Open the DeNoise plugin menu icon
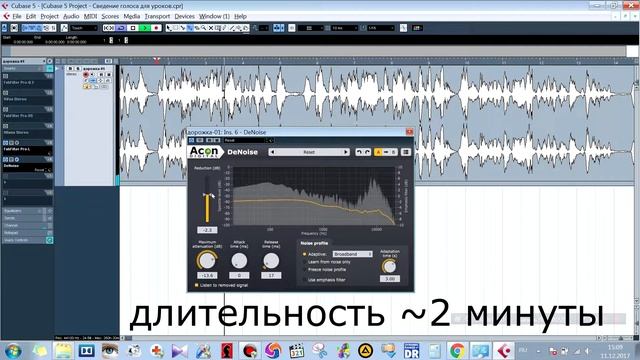The width and height of the screenshot is (640, 360). coord(406,152)
